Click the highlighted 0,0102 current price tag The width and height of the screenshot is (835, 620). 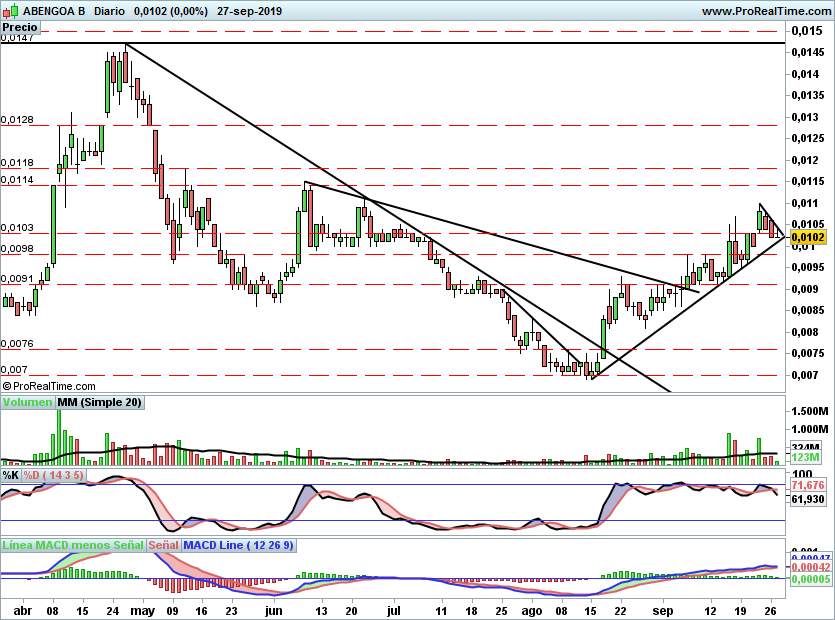tap(808, 238)
